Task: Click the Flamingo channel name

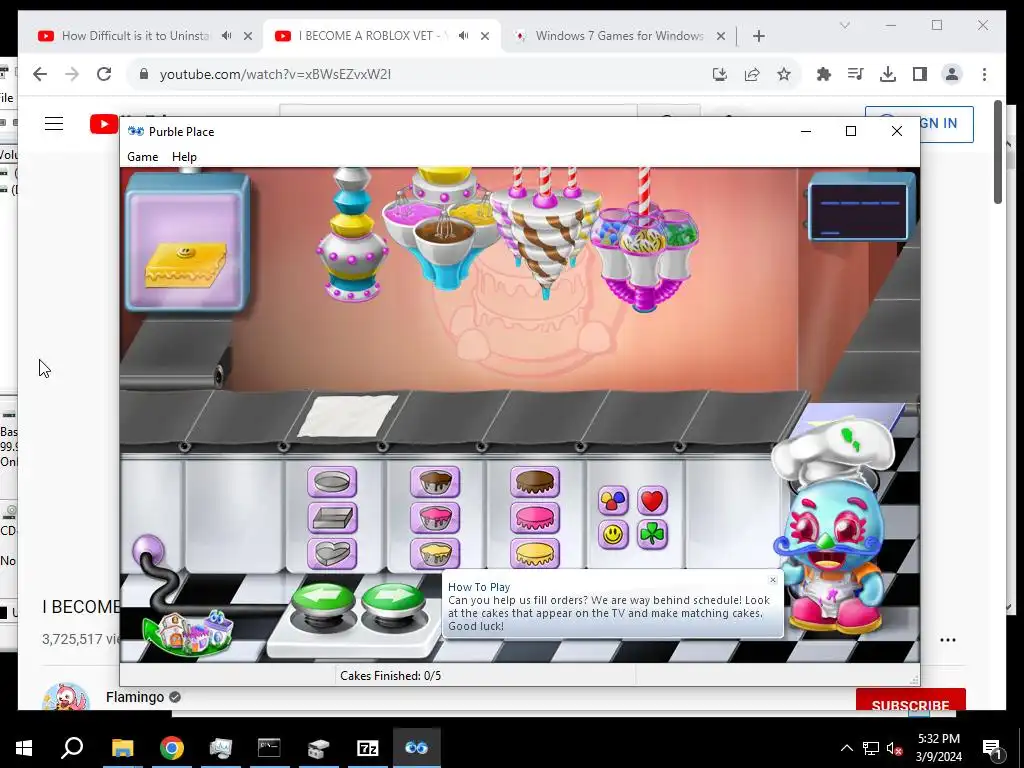Action: click(x=135, y=697)
